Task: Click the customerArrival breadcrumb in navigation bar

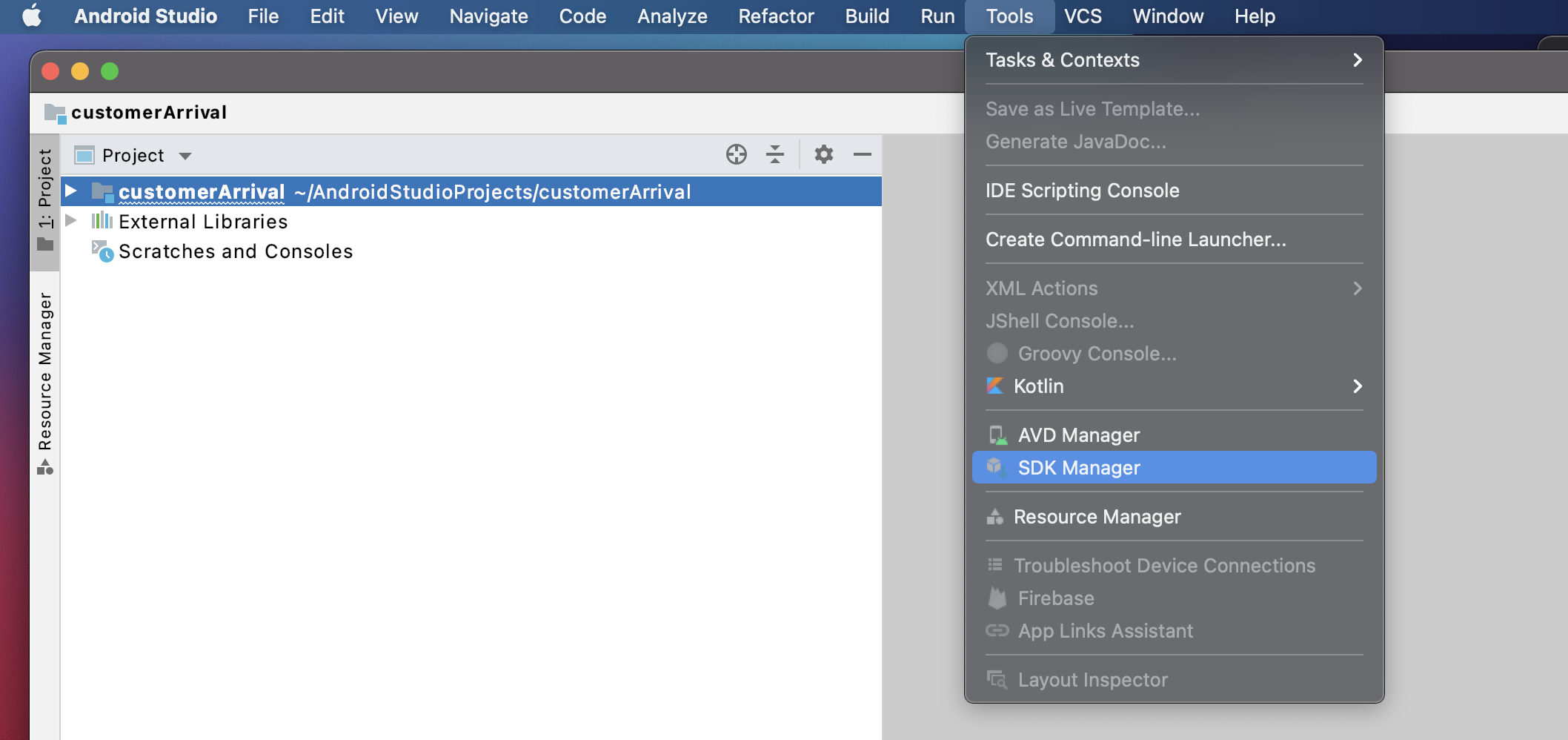Action: point(148,113)
